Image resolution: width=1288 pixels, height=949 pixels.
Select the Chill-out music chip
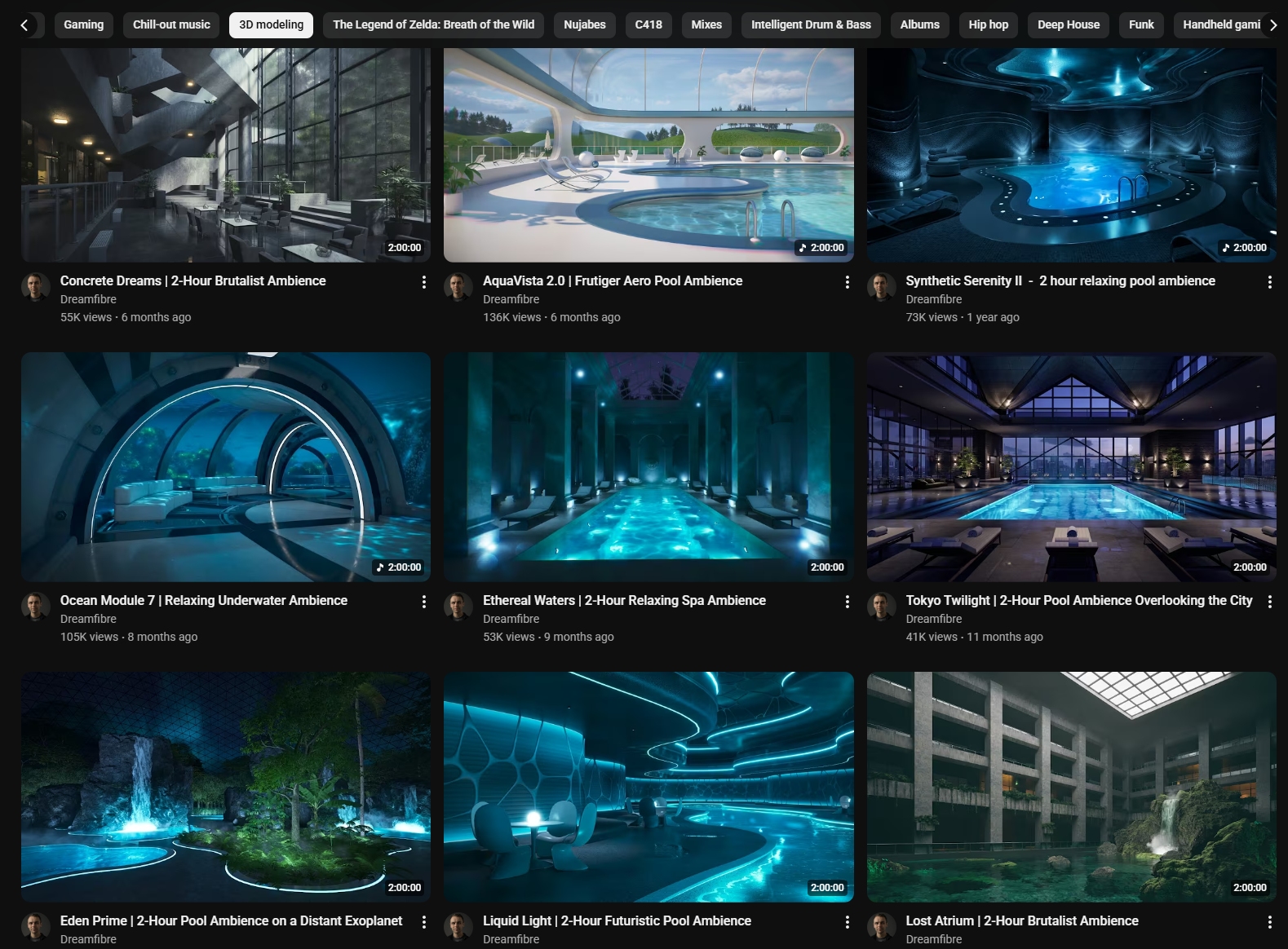171,25
